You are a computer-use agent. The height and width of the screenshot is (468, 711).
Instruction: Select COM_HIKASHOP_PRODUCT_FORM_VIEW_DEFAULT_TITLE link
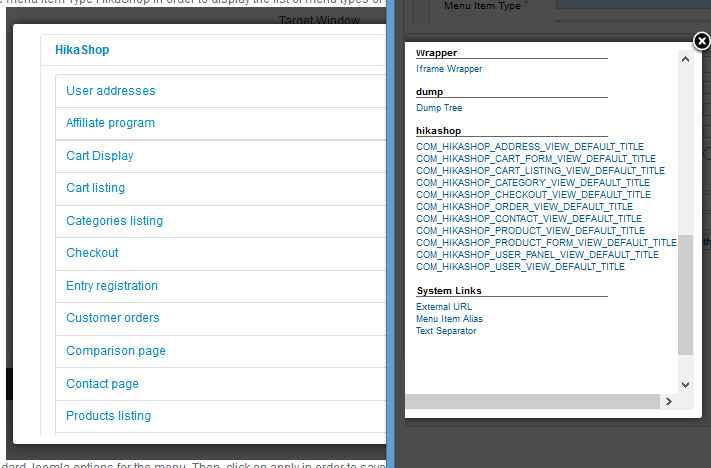(546, 243)
